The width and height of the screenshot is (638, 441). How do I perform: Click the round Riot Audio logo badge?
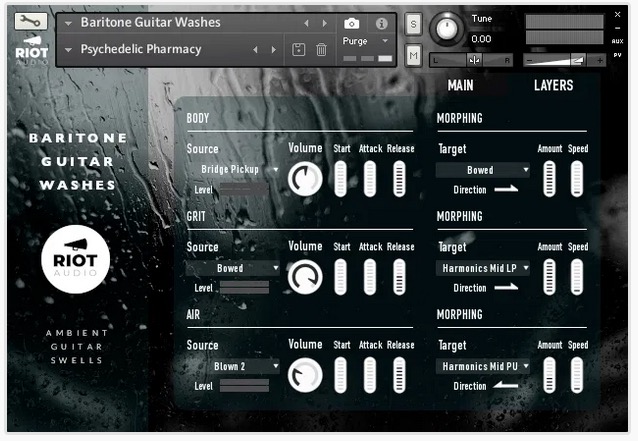75,259
